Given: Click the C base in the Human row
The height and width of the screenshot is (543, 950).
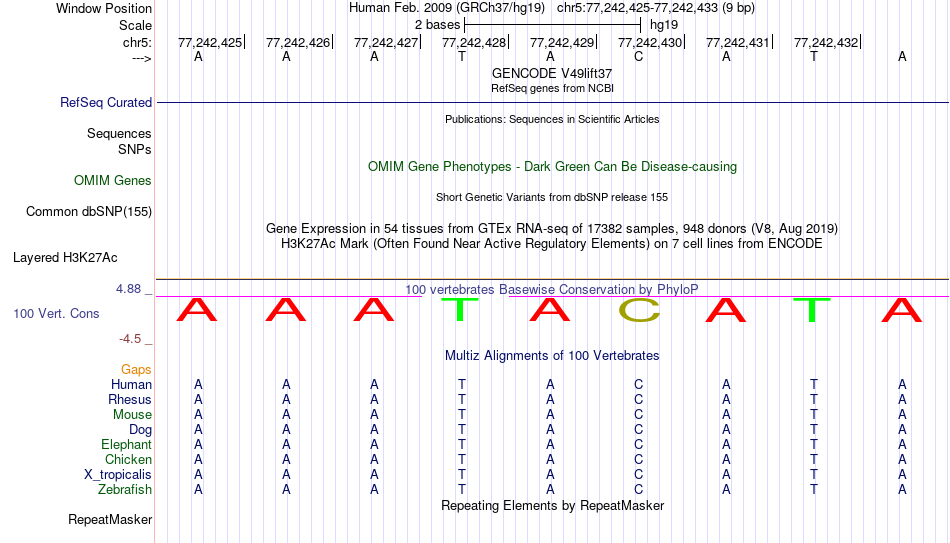Looking at the screenshot, I should pyautogui.click(x=638, y=385).
